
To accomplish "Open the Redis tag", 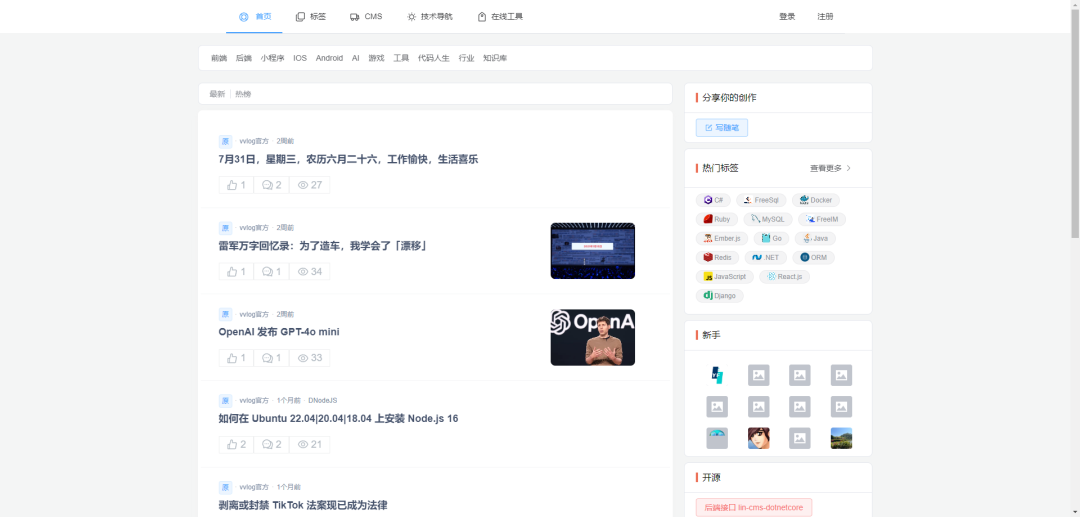I will click(717, 257).
